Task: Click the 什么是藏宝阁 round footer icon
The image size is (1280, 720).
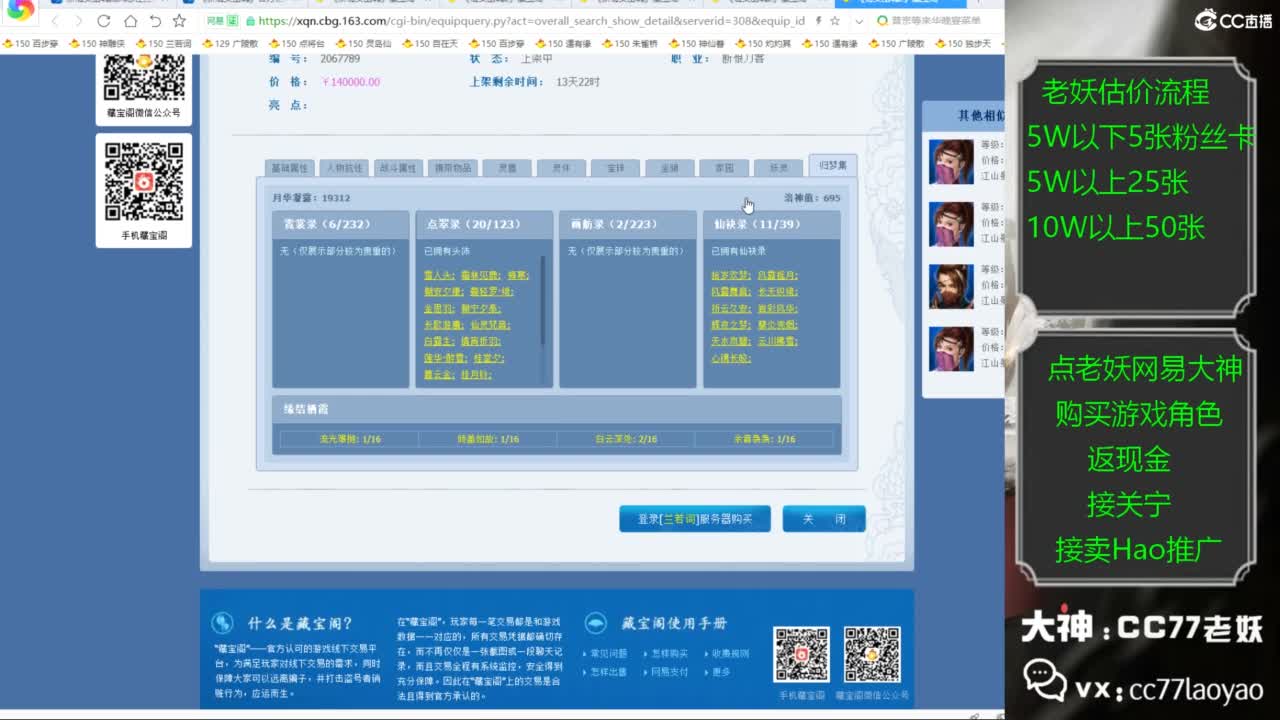Action: pos(222,623)
